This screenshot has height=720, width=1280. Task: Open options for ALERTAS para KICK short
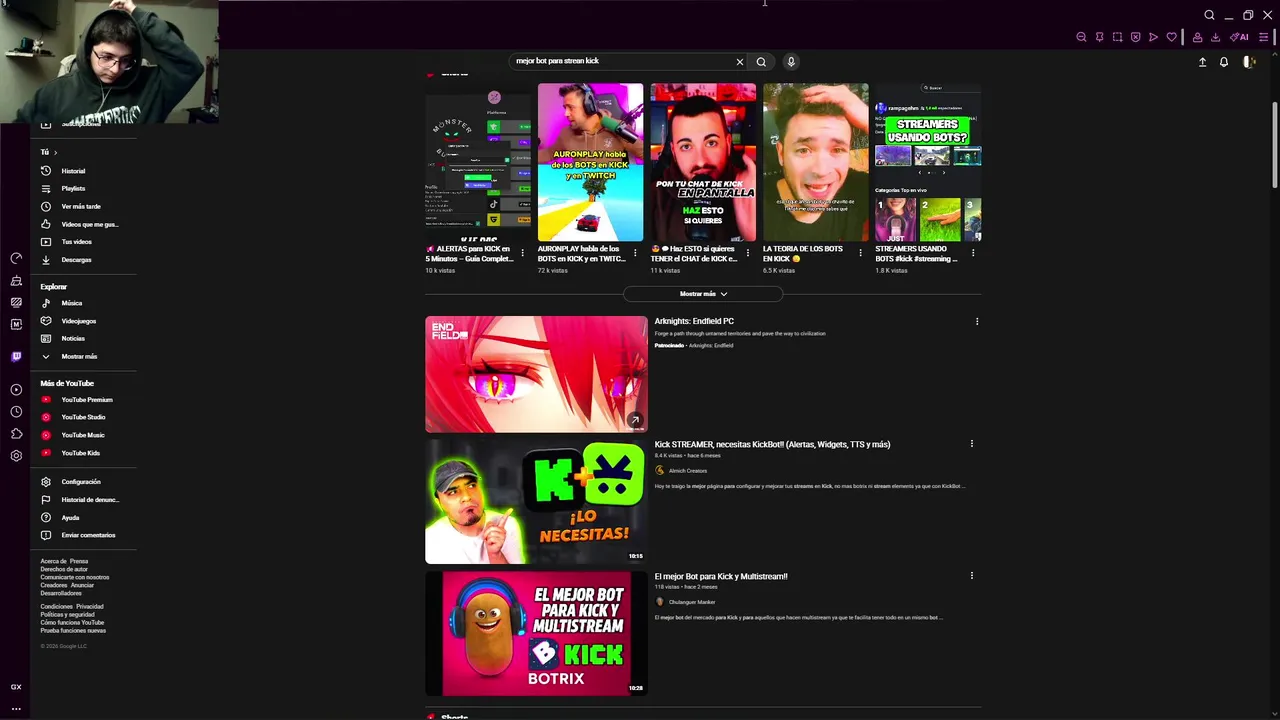[x=522, y=253]
